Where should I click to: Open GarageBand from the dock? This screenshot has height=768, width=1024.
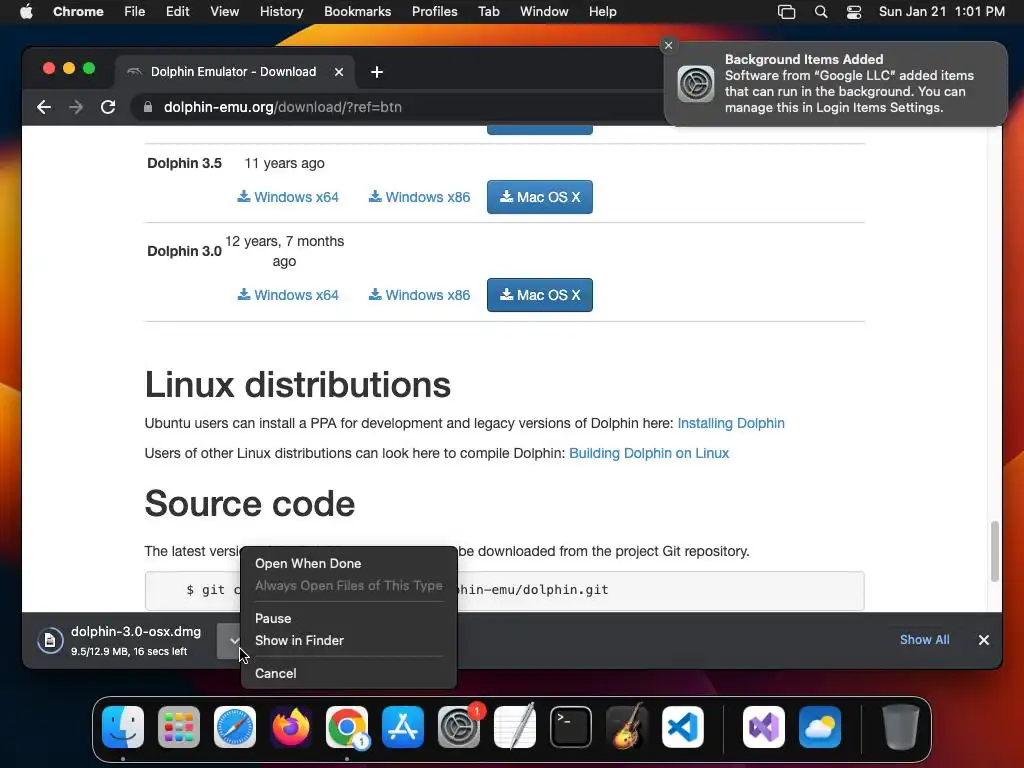[627, 727]
